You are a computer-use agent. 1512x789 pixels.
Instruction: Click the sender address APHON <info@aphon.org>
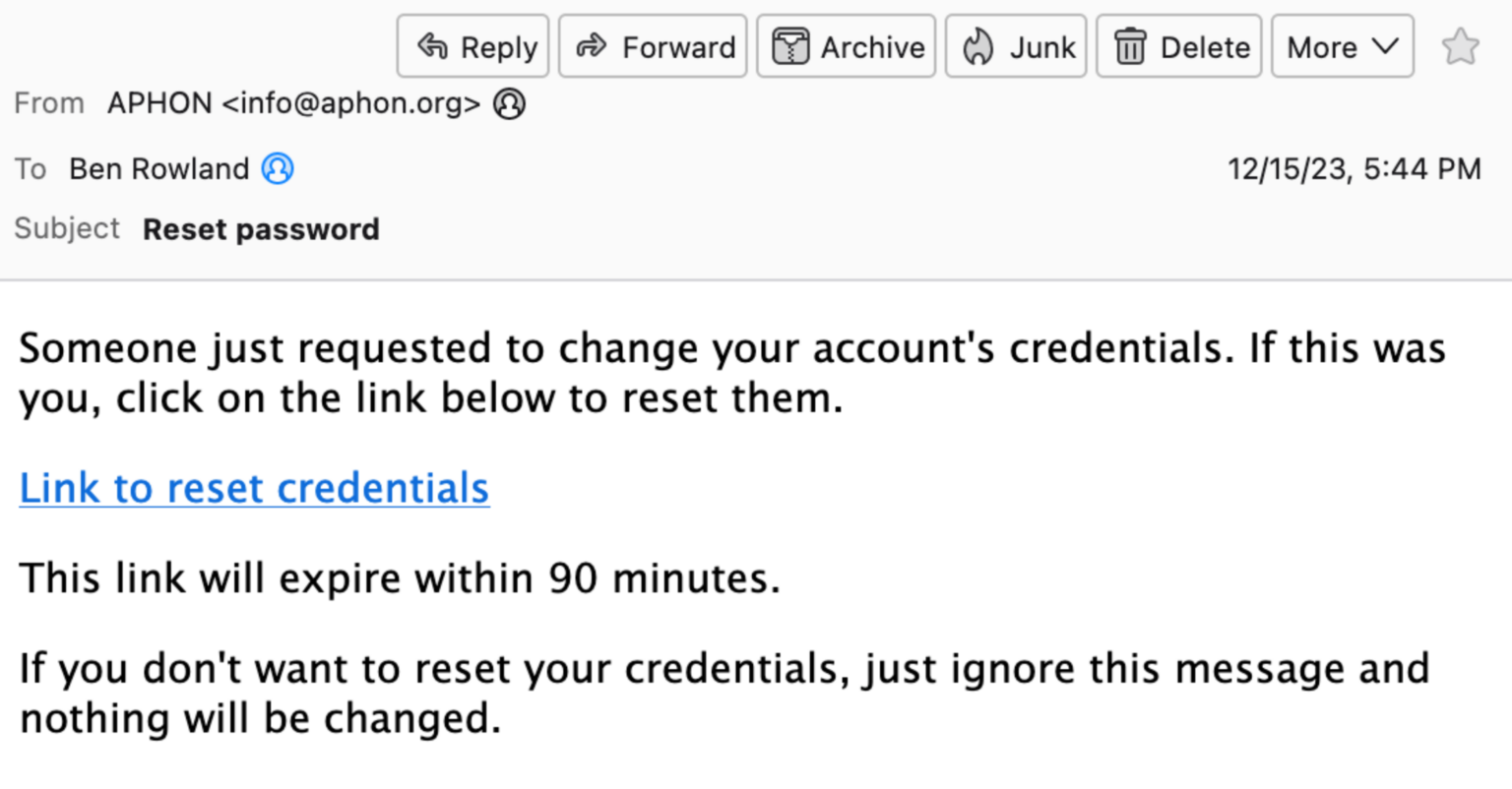(x=293, y=103)
